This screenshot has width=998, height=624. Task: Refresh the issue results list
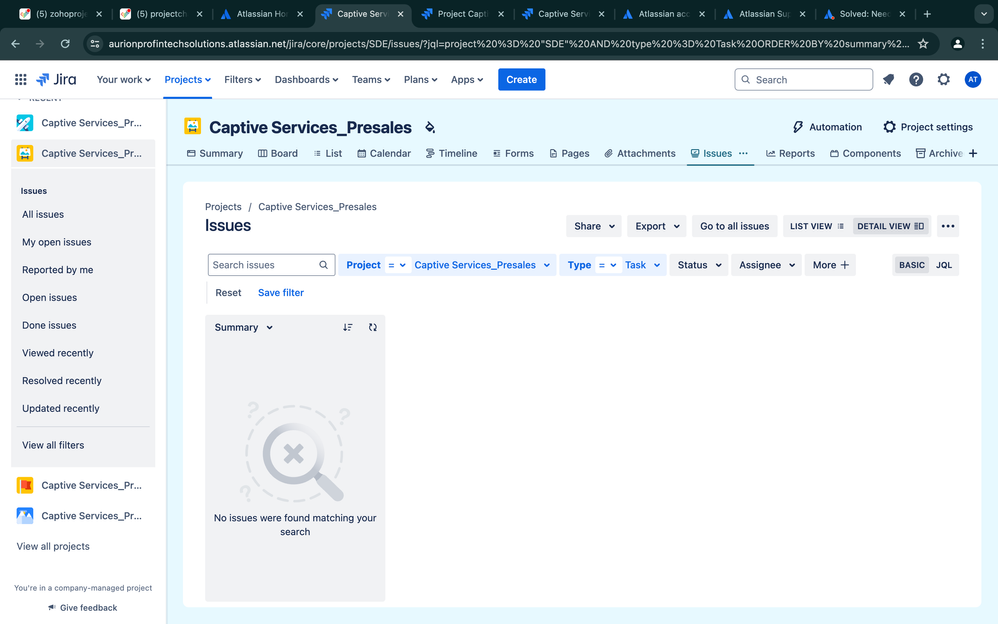tap(373, 327)
